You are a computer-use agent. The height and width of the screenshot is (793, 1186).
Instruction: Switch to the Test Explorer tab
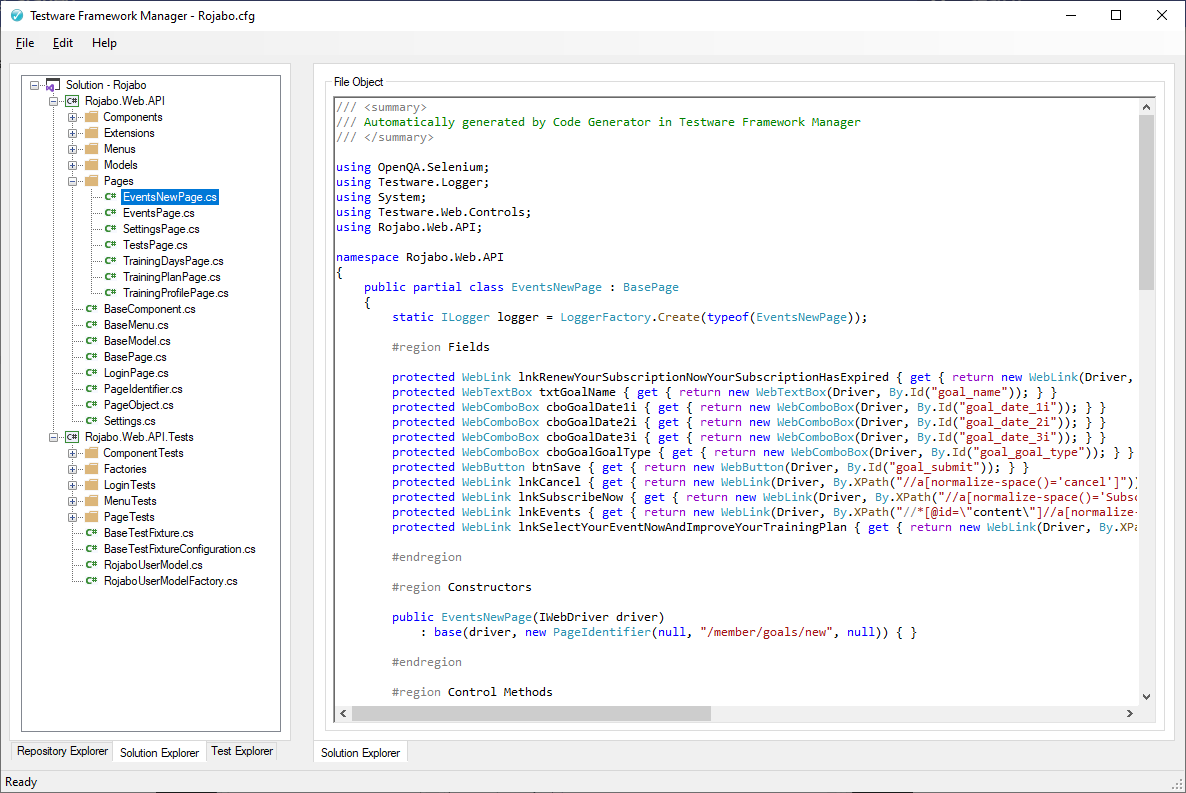(242, 751)
